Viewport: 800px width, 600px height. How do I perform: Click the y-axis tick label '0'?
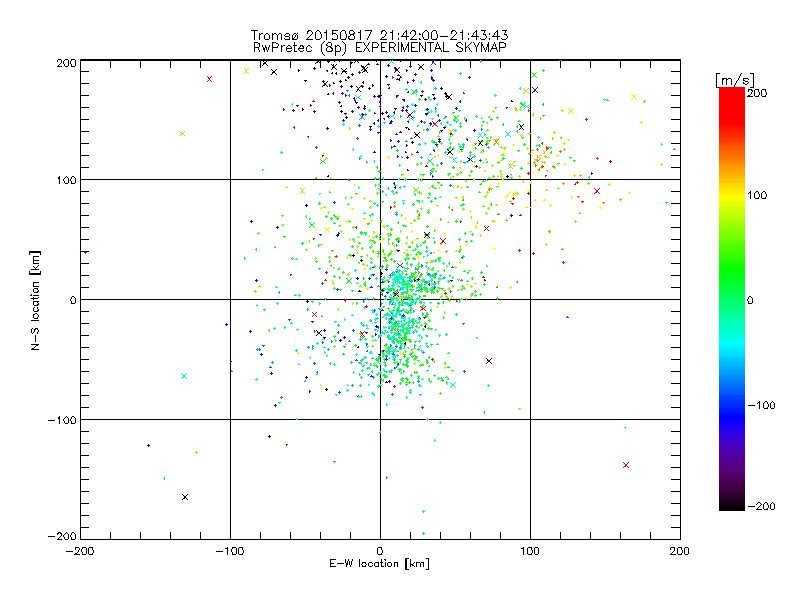point(73,300)
